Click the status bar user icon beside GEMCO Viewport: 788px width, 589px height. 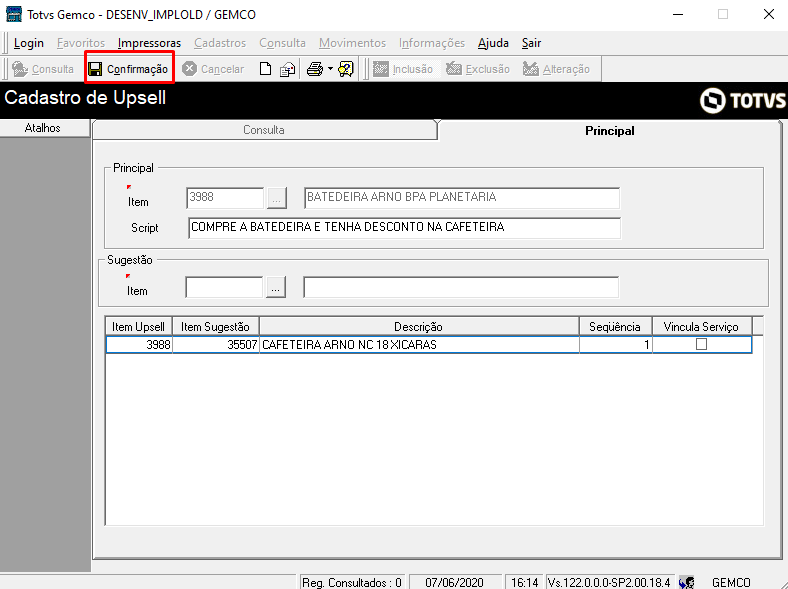(686, 582)
